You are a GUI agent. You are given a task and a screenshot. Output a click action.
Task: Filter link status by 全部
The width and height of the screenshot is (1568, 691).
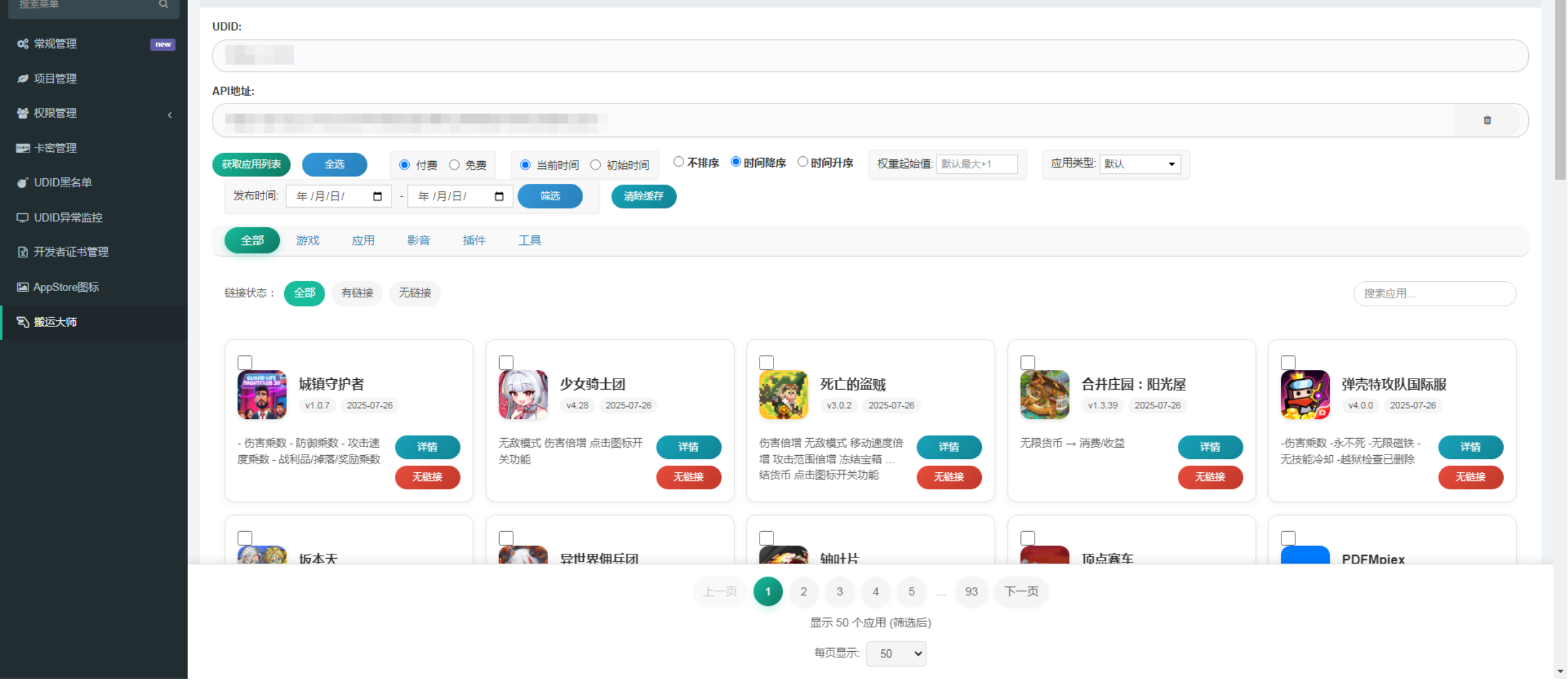pyautogui.click(x=304, y=293)
